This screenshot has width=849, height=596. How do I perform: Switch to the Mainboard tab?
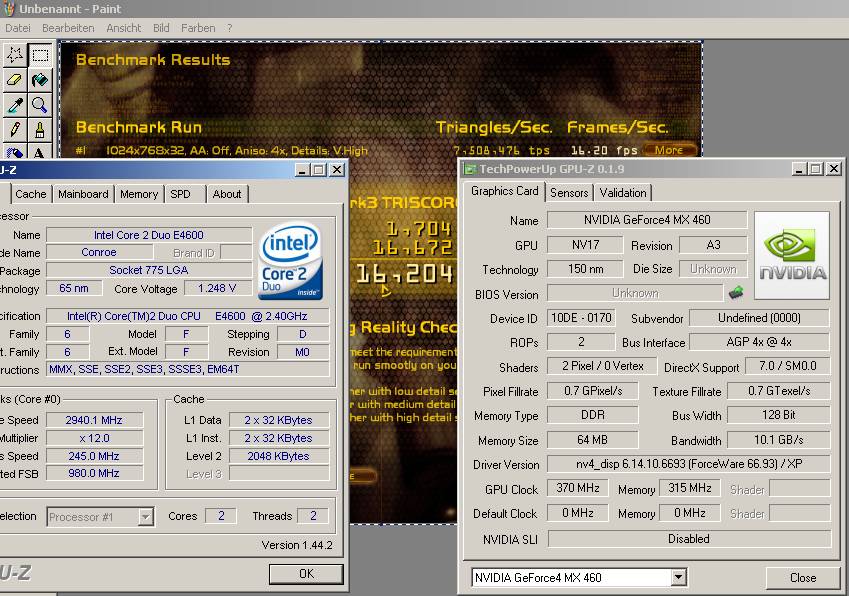(x=83, y=194)
